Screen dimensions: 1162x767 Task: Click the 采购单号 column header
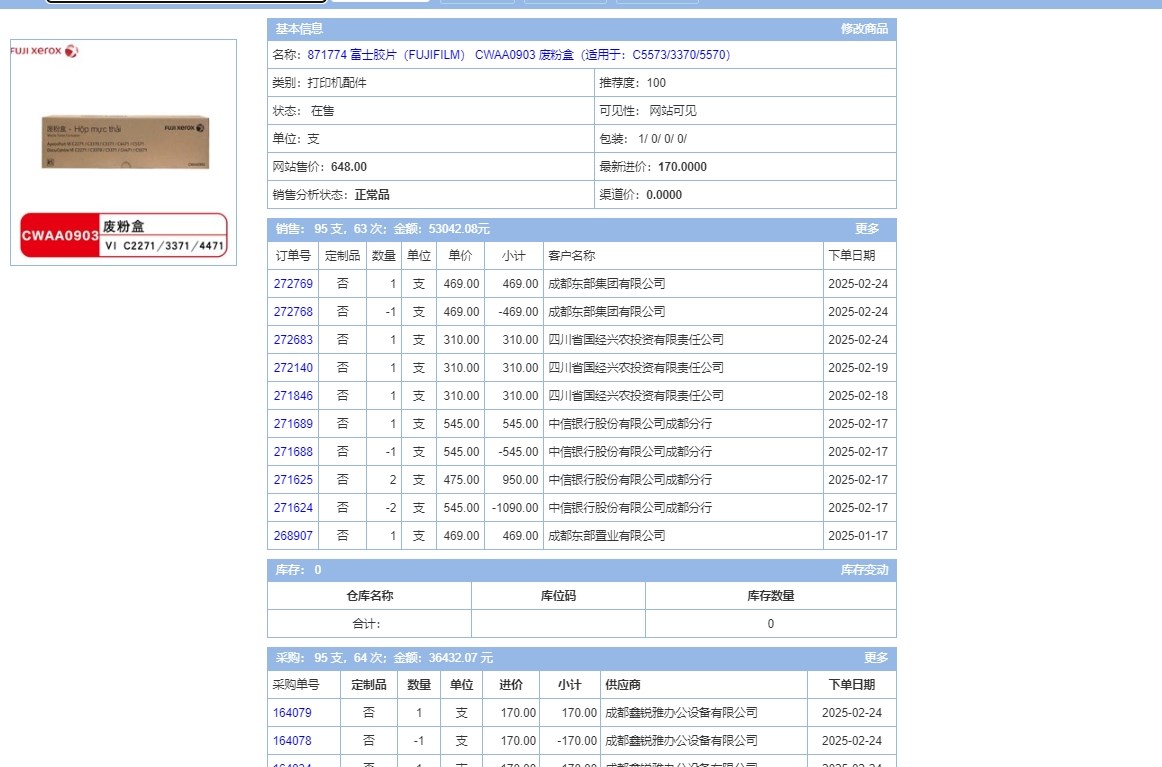(296, 685)
